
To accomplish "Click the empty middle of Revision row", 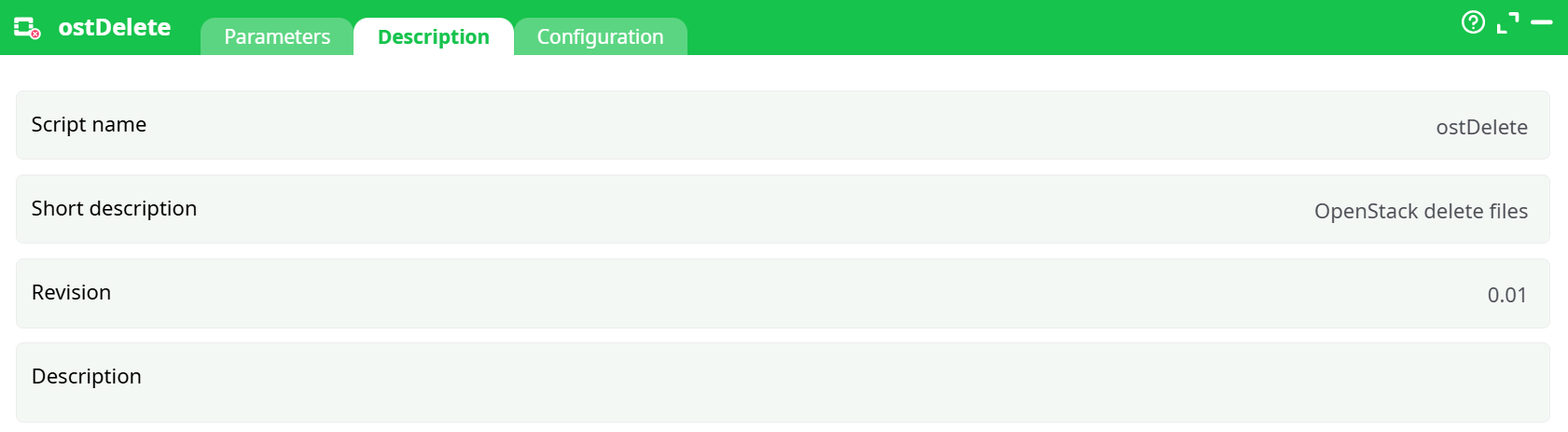I will click(x=784, y=294).
